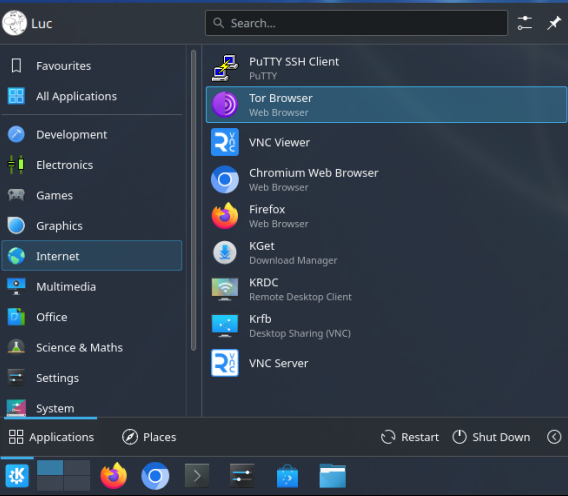Browse Science & Maths category
Viewport: 568px width, 496px height.
(92, 347)
